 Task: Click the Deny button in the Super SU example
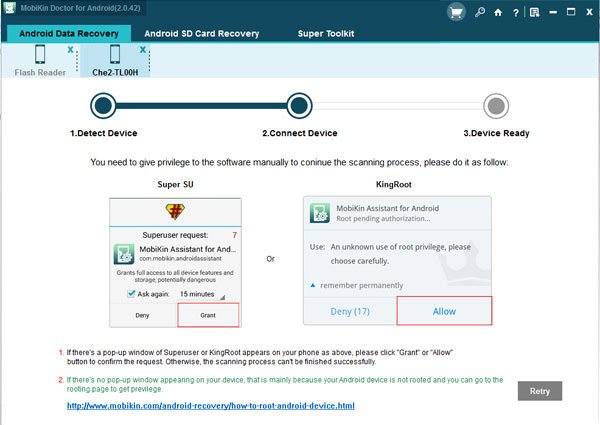pyautogui.click(x=142, y=315)
